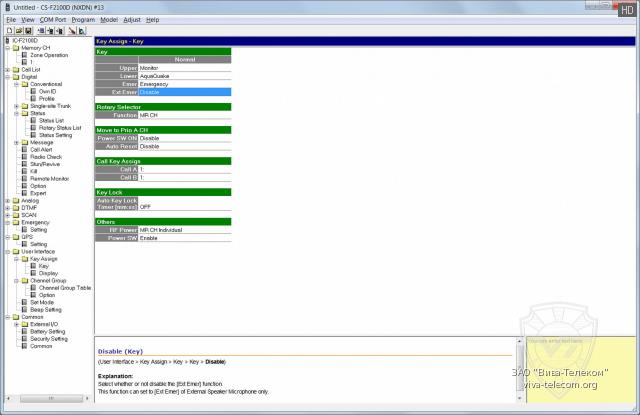
Task: Open the View menu
Action: (28, 20)
